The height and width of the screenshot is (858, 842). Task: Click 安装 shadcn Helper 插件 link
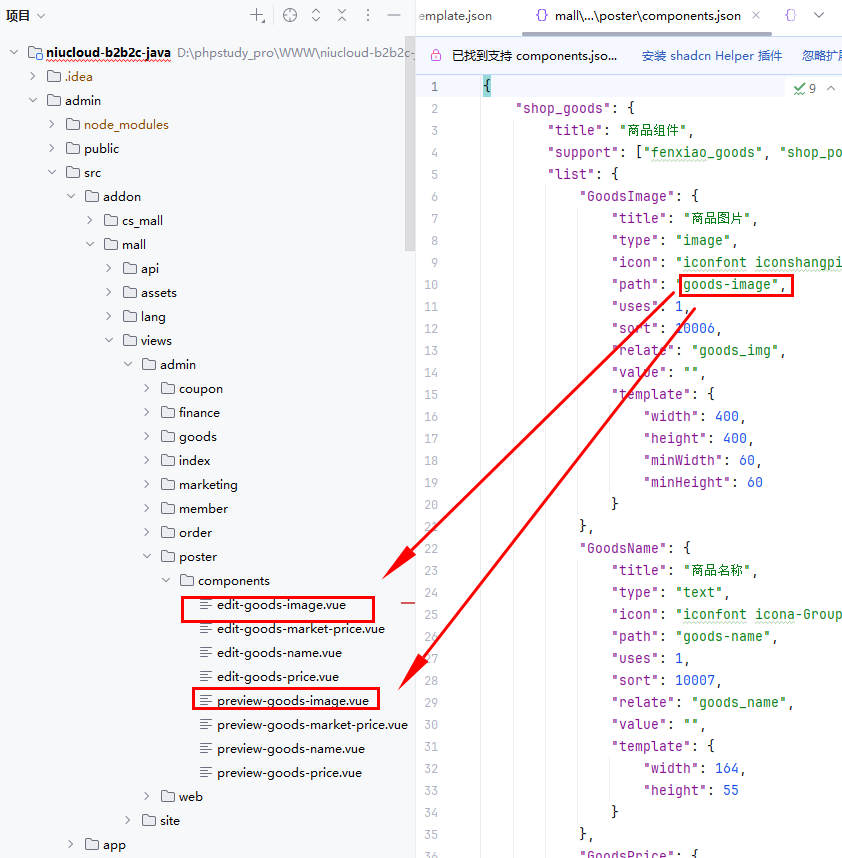click(711, 56)
